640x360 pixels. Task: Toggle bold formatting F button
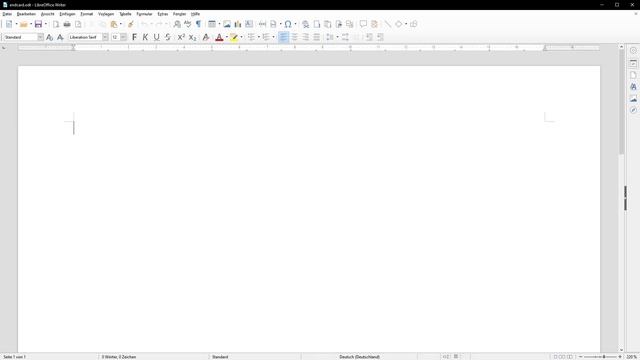pyautogui.click(x=134, y=37)
